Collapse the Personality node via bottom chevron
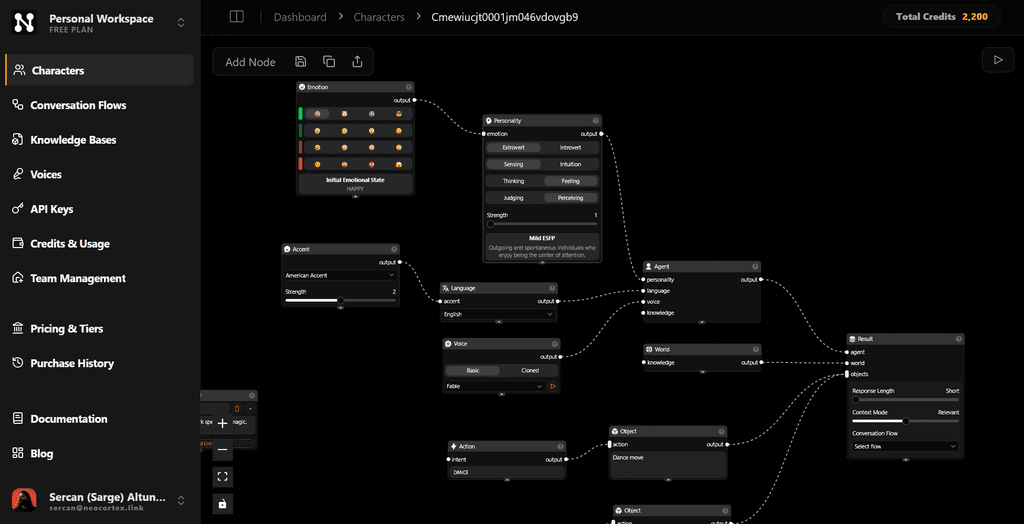This screenshot has width=1024, height=524. 542,263
